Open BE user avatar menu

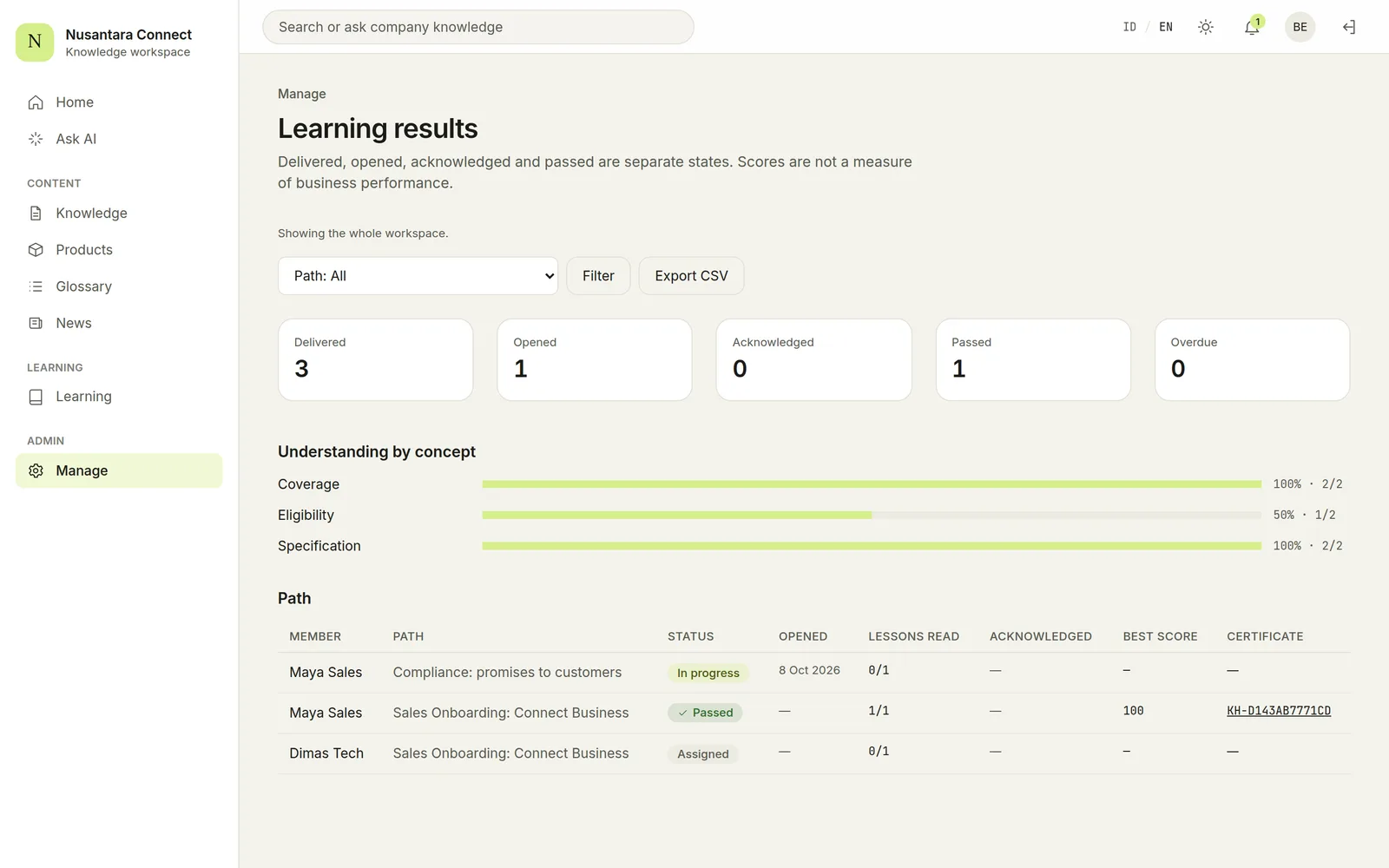[1300, 27]
